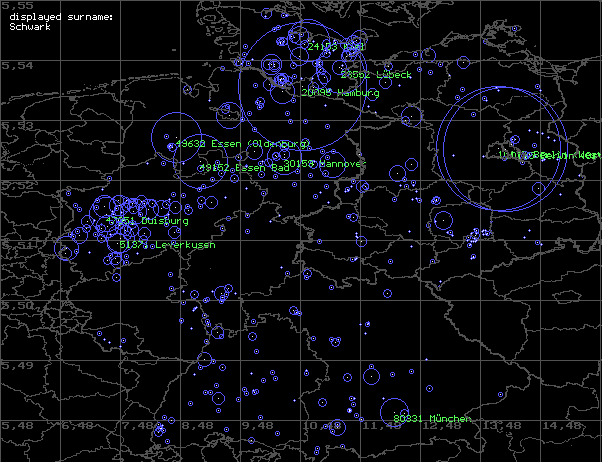Click the 5,50 latitude axis label
Viewport: 602px width, 462px height.
click(16, 305)
